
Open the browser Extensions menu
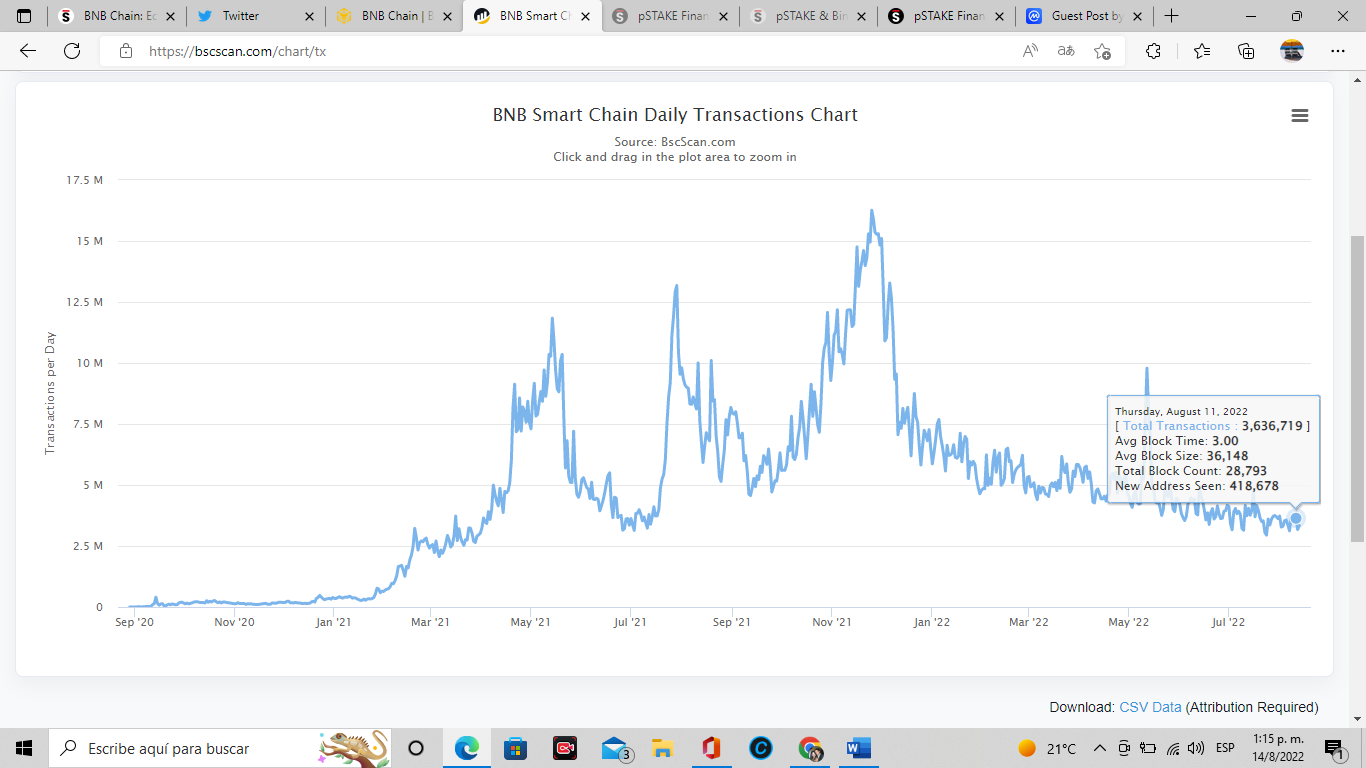(1153, 51)
